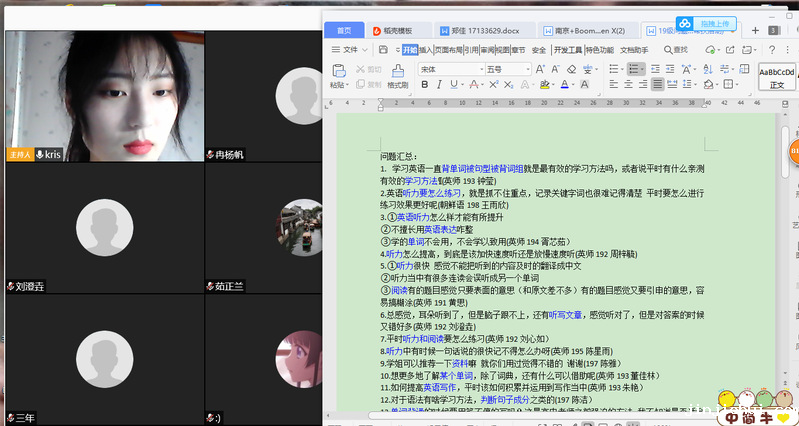The width and height of the screenshot is (799, 426).
Task: Open the 郑佳 17133629.docx document tab
Action: (x=486, y=30)
